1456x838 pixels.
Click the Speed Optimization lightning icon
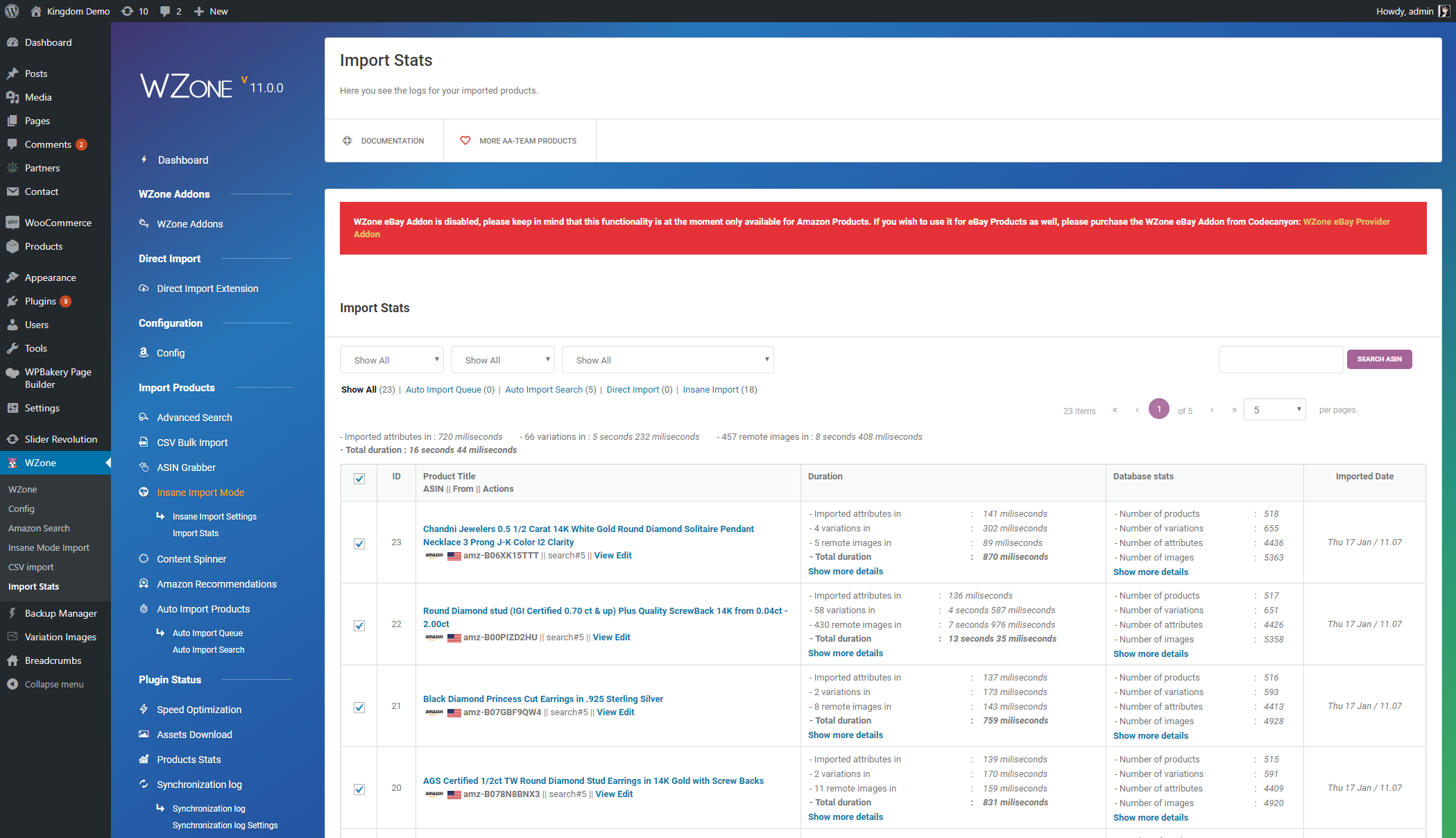coord(144,710)
